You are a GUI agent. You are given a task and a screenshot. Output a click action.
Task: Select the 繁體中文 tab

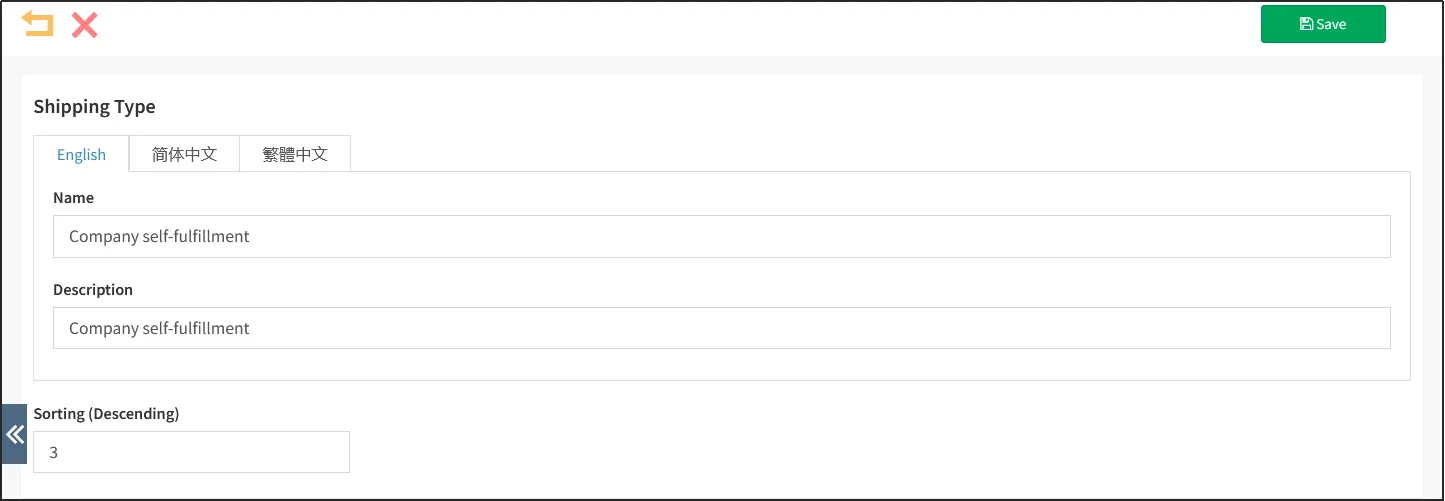[x=295, y=154]
